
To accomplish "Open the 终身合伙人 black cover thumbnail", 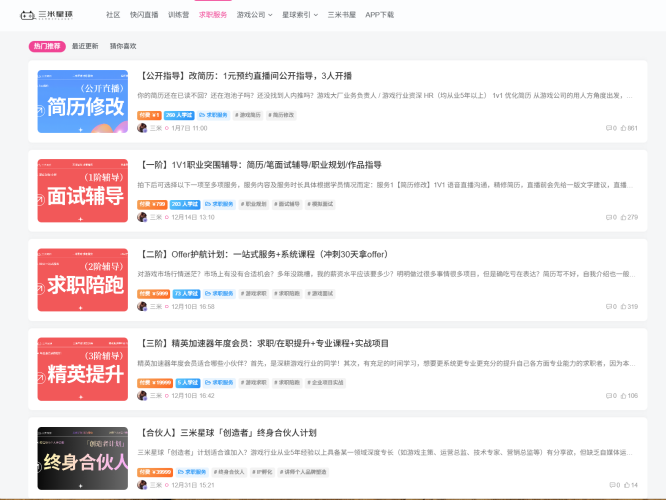I will (82, 458).
